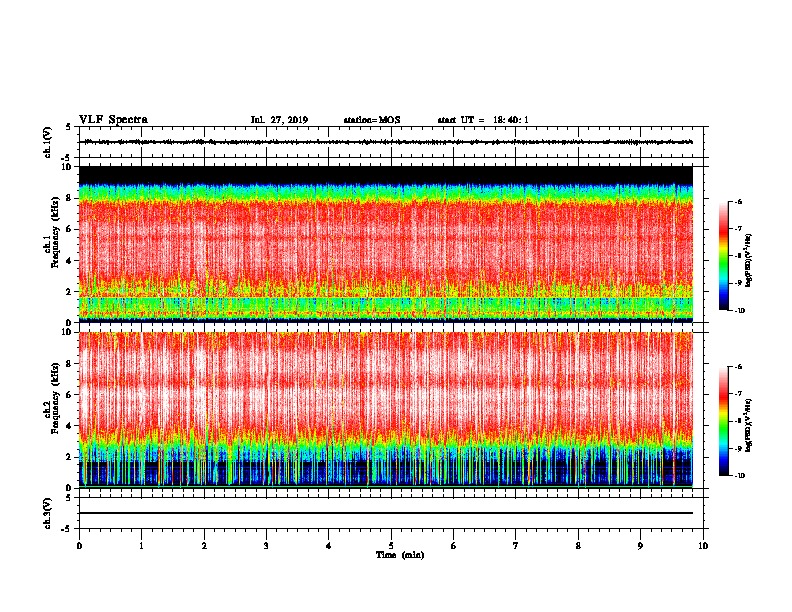Click the "ch.1(V)" waveform axis label
This screenshot has height=612, width=792.
[47, 142]
